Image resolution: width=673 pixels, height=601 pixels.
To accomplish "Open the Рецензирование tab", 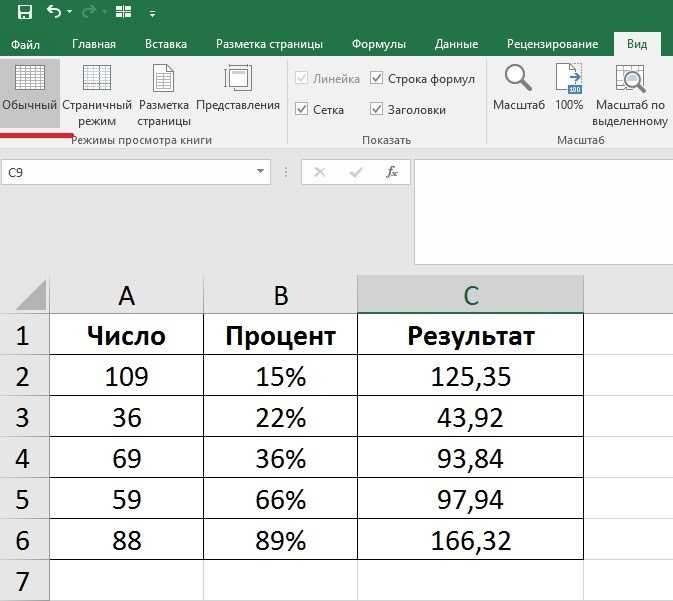I will pos(552,44).
